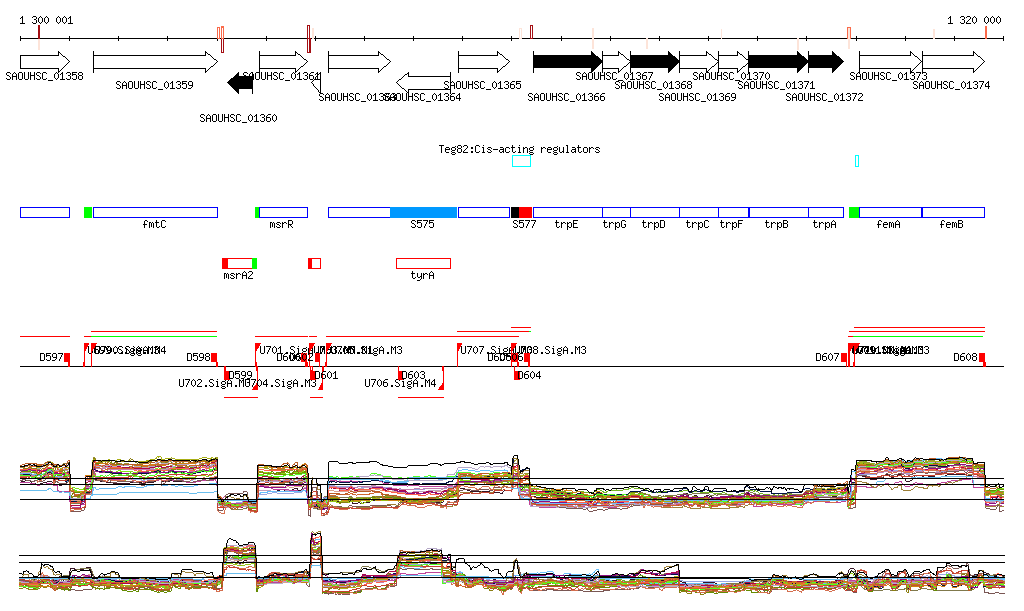Select the msrR segment box

(283, 212)
